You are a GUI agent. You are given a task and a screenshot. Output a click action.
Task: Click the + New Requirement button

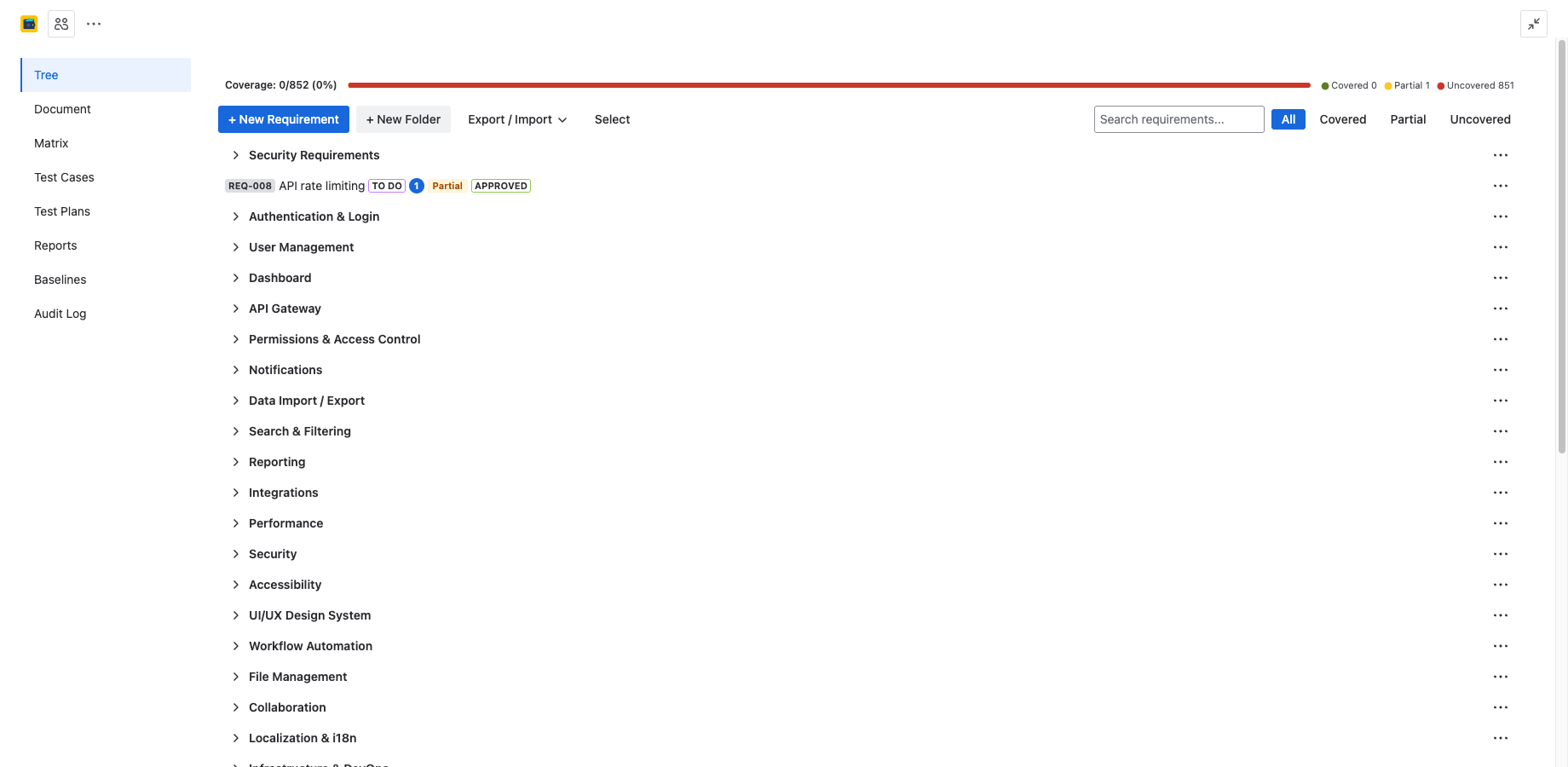click(283, 119)
